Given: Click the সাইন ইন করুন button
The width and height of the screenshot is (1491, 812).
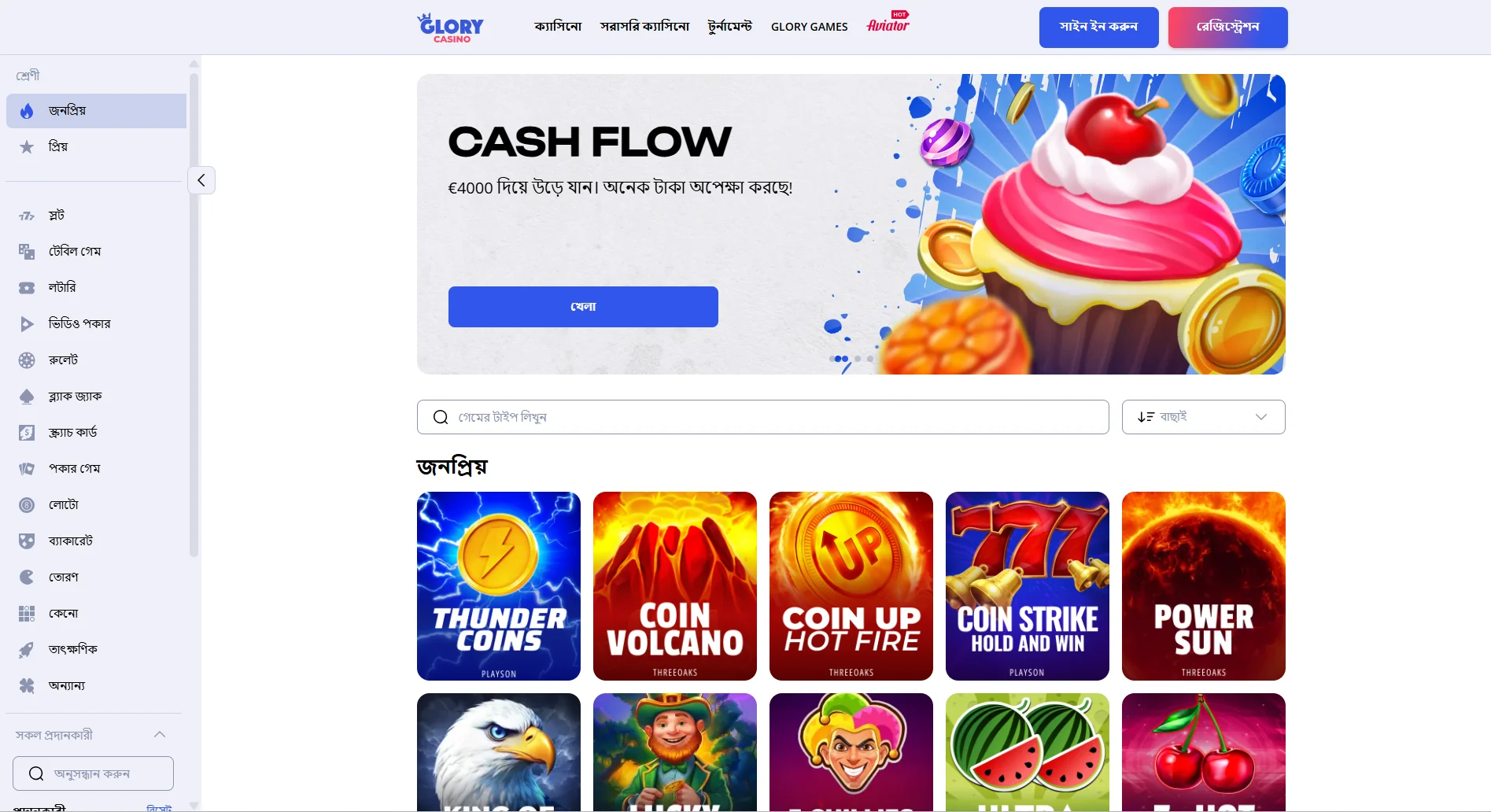Looking at the screenshot, I should [1098, 28].
